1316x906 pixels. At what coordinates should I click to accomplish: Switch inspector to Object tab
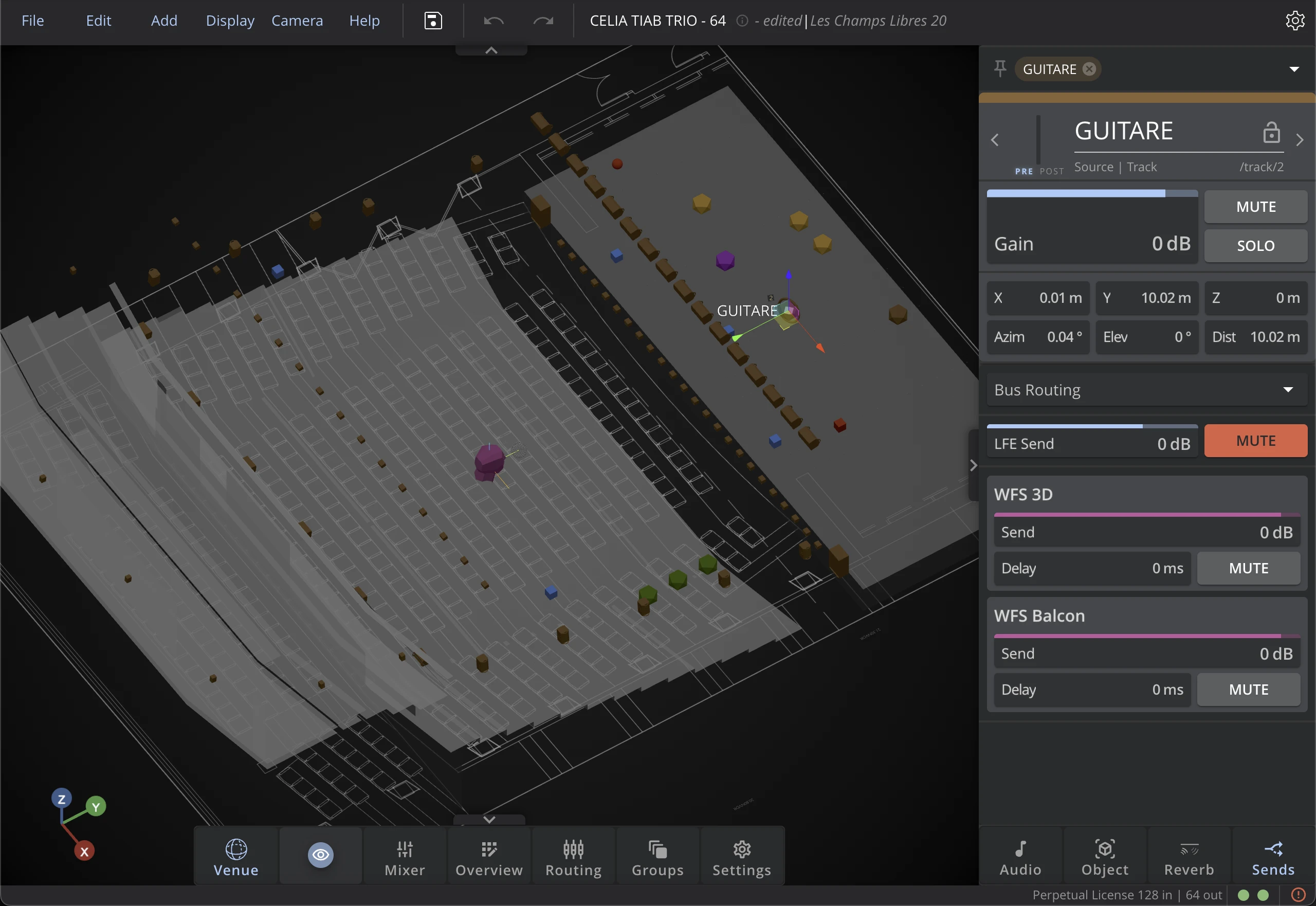1105,857
